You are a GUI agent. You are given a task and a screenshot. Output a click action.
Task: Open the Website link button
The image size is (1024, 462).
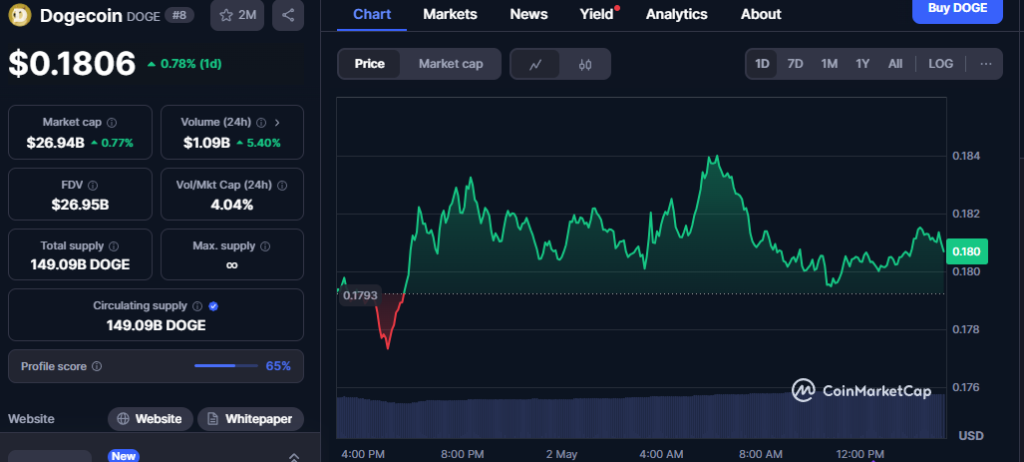tap(150, 419)
